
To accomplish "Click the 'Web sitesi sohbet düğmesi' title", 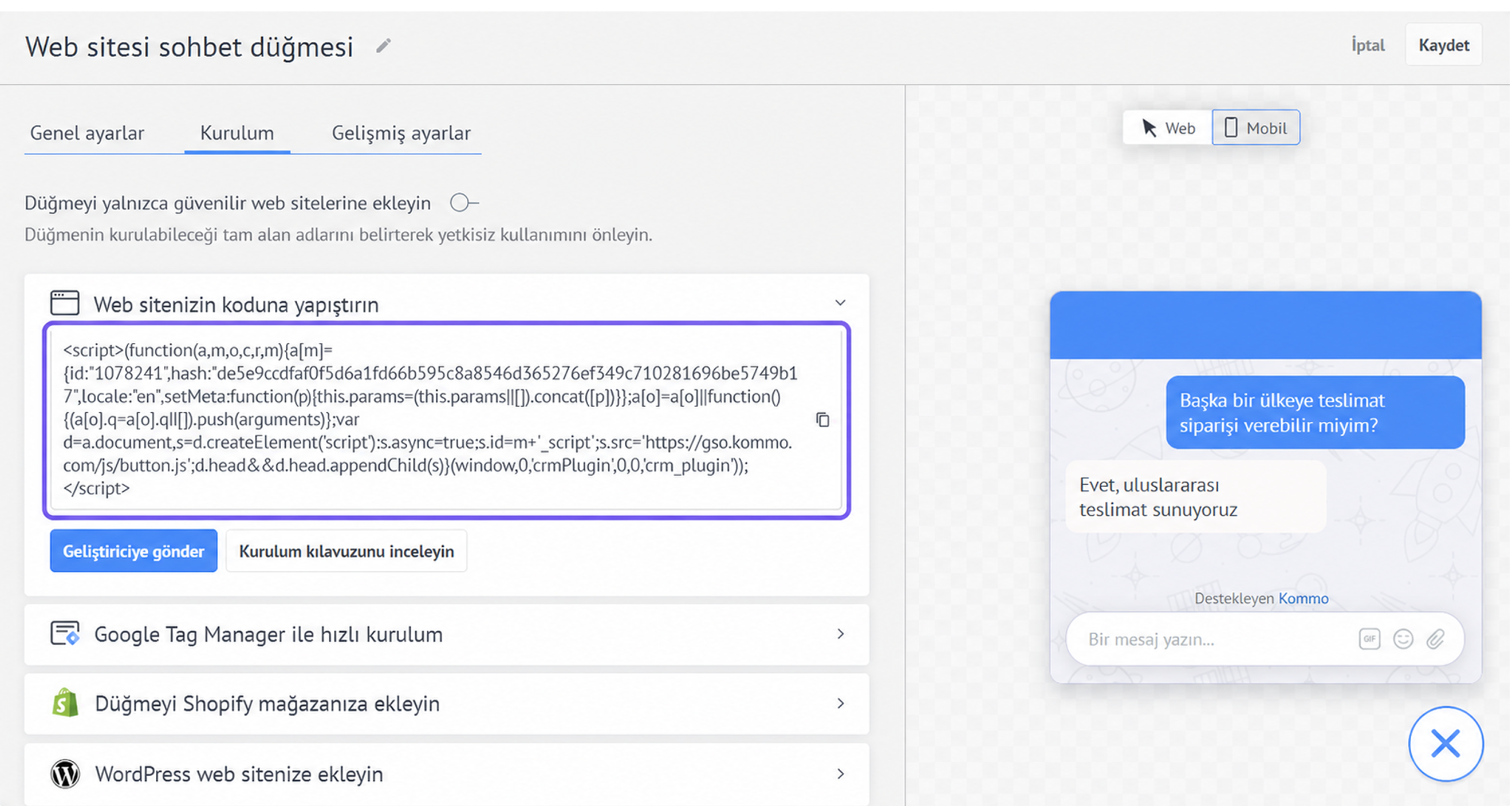I will pos(189,46).
